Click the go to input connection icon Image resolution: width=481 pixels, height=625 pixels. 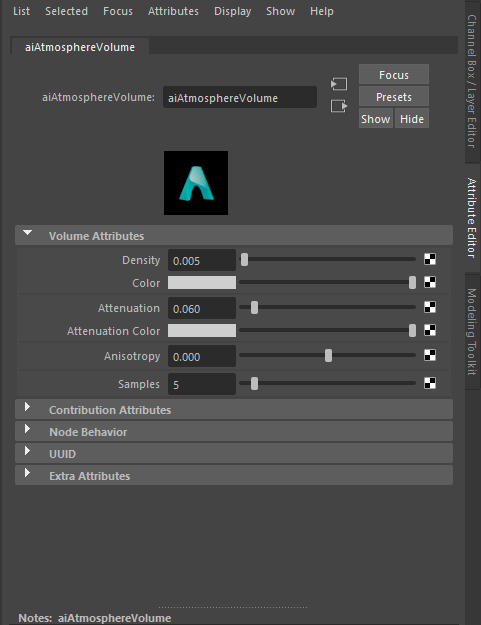coord(339,84)
